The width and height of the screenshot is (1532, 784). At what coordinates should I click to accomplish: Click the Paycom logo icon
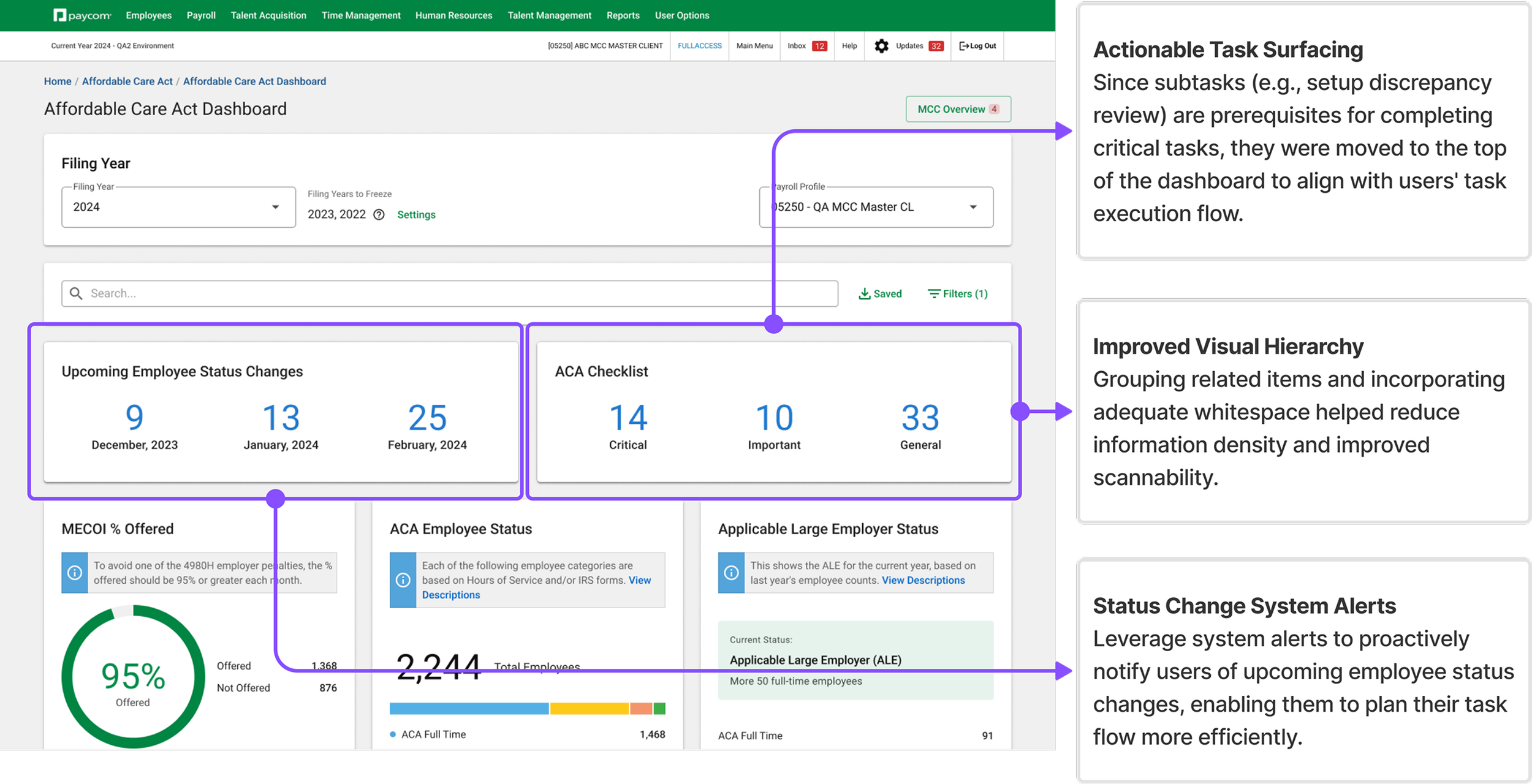[x=59, y=15]
